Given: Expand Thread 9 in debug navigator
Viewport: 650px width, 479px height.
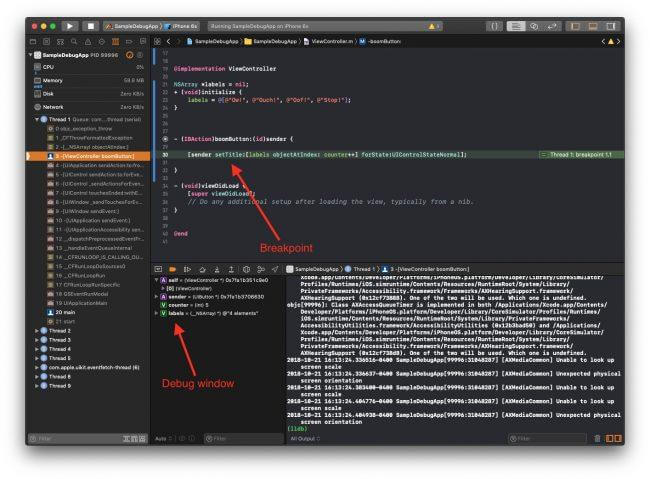Looking at the screenshot, I should tap(37, 386).
